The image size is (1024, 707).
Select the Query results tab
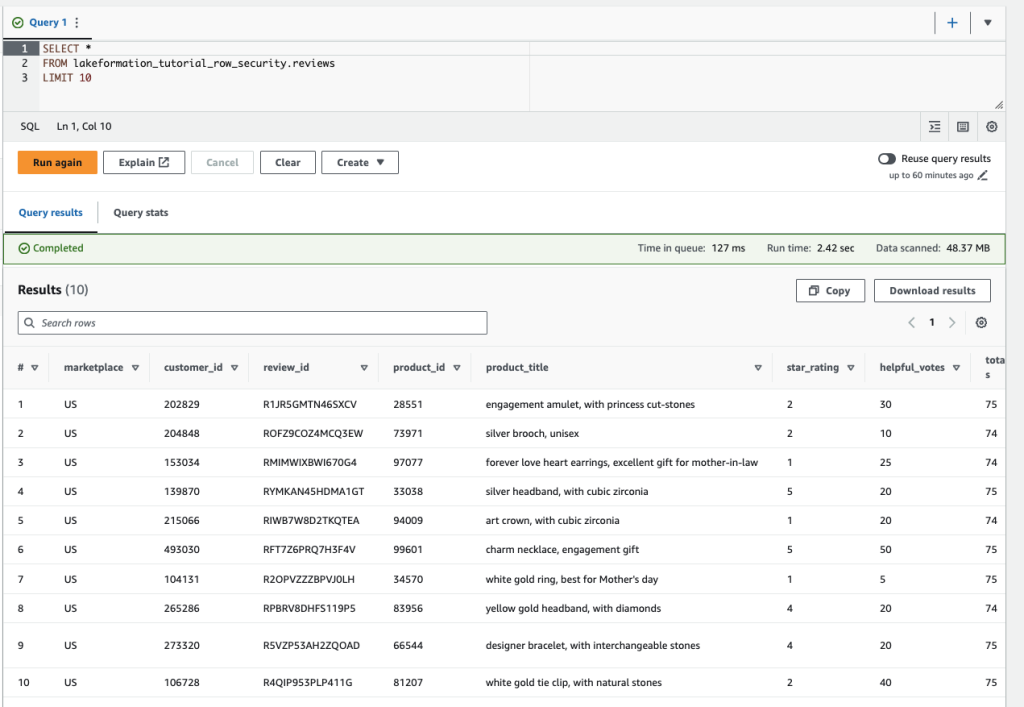pyautogui.click(x=50, y=213)
